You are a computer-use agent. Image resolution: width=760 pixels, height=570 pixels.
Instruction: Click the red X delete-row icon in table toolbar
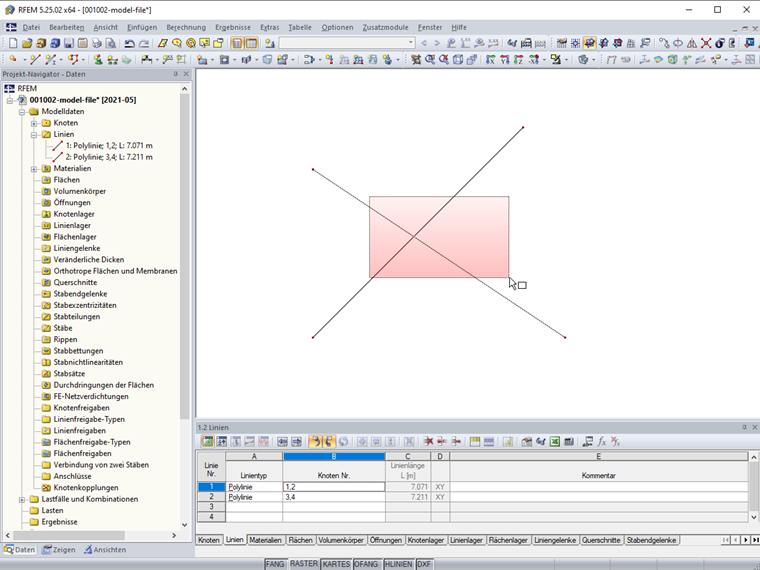428,442
